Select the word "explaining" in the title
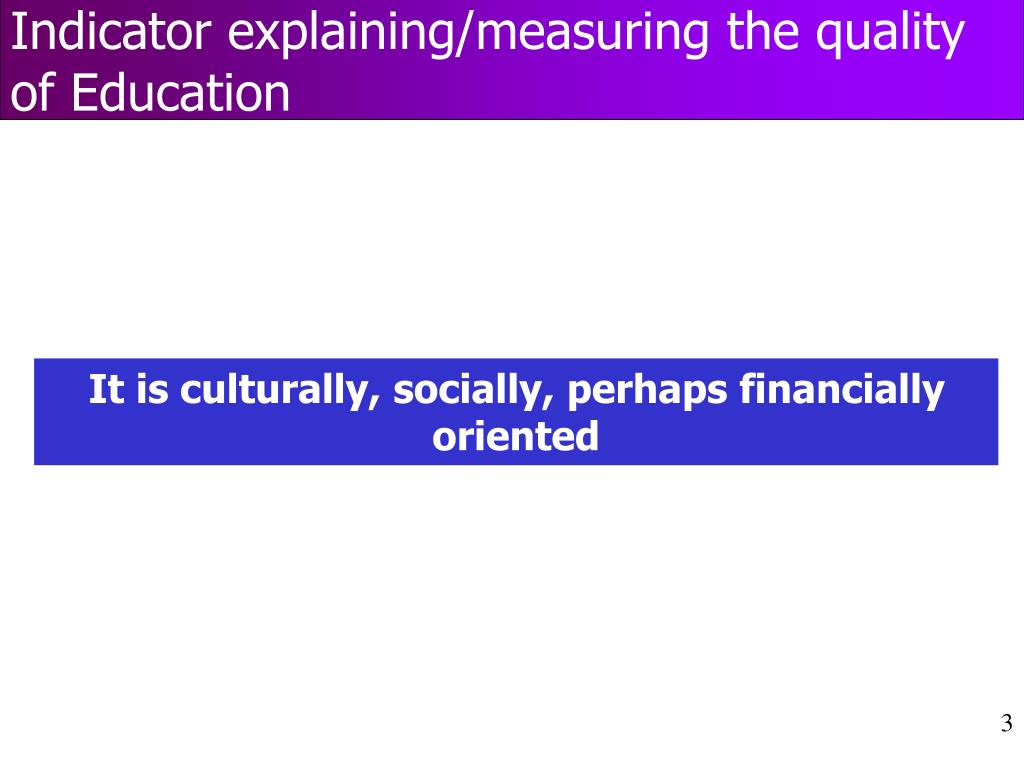The width and height of the screenshot is (1024, 768). coord(340,35)
